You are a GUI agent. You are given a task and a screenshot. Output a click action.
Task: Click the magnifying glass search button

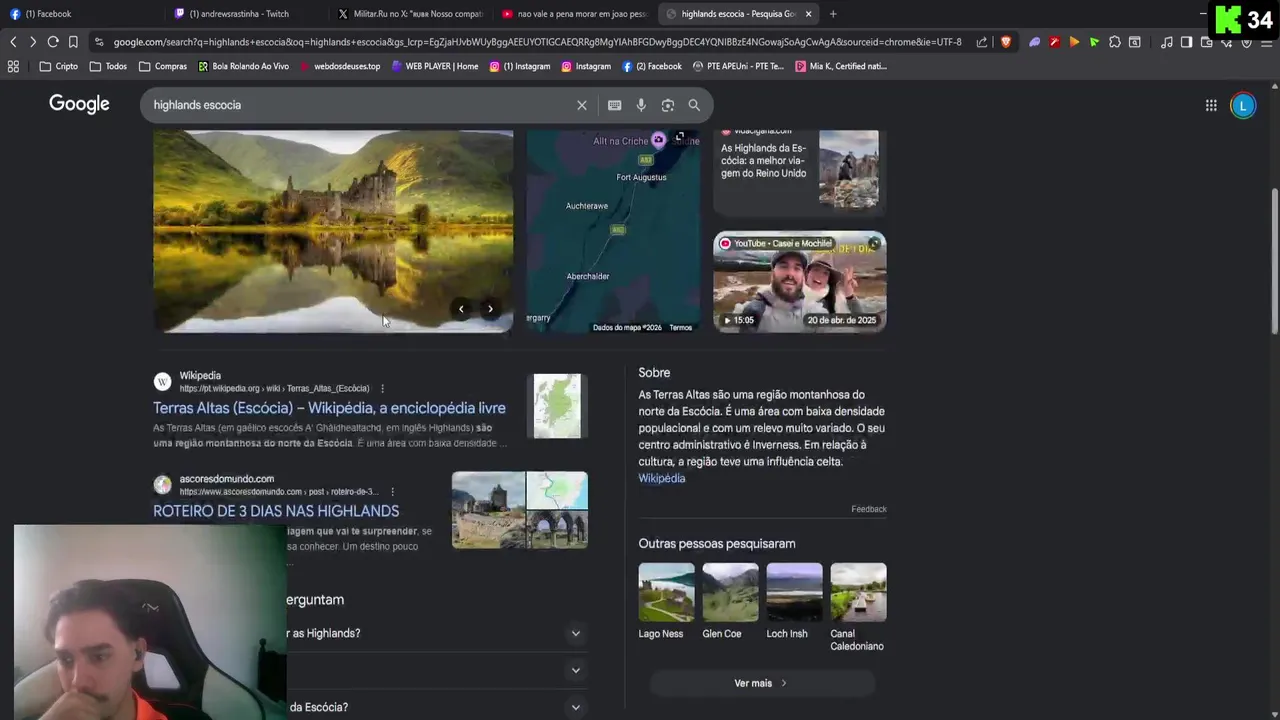click(x=694, y=105)
